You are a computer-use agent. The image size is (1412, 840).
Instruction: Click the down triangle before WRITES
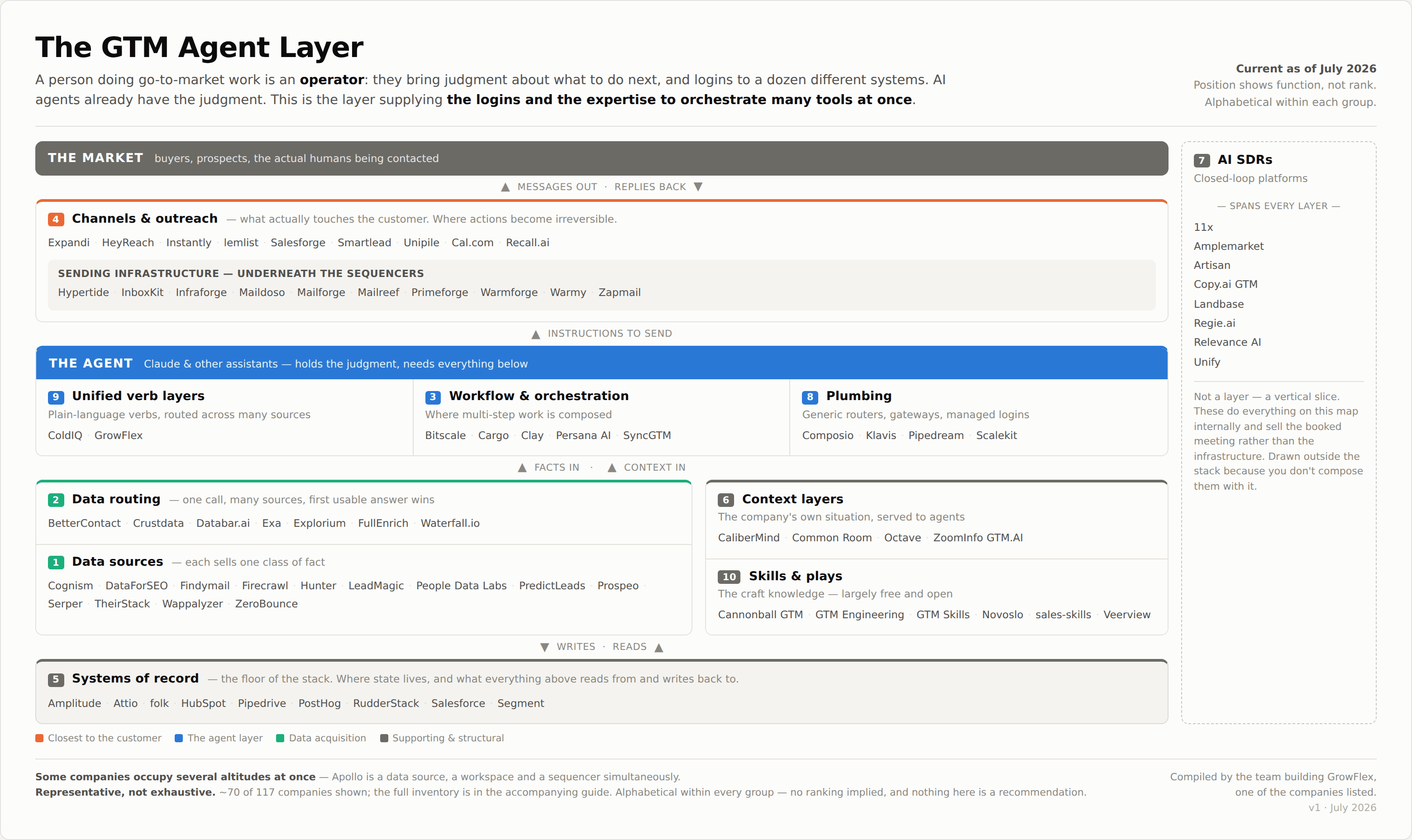click(544, 647)
